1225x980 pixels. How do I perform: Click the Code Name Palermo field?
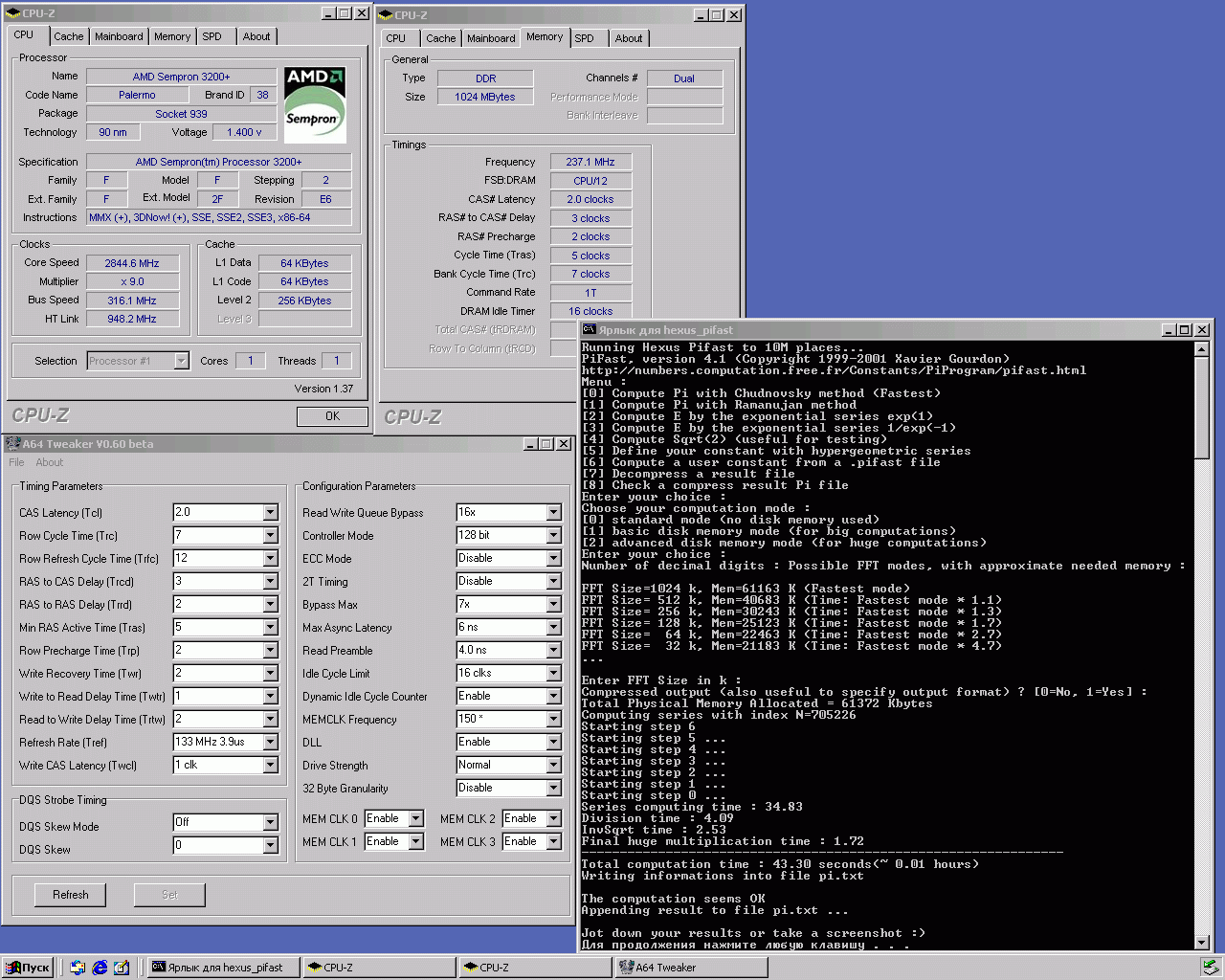tap(137, 95)
